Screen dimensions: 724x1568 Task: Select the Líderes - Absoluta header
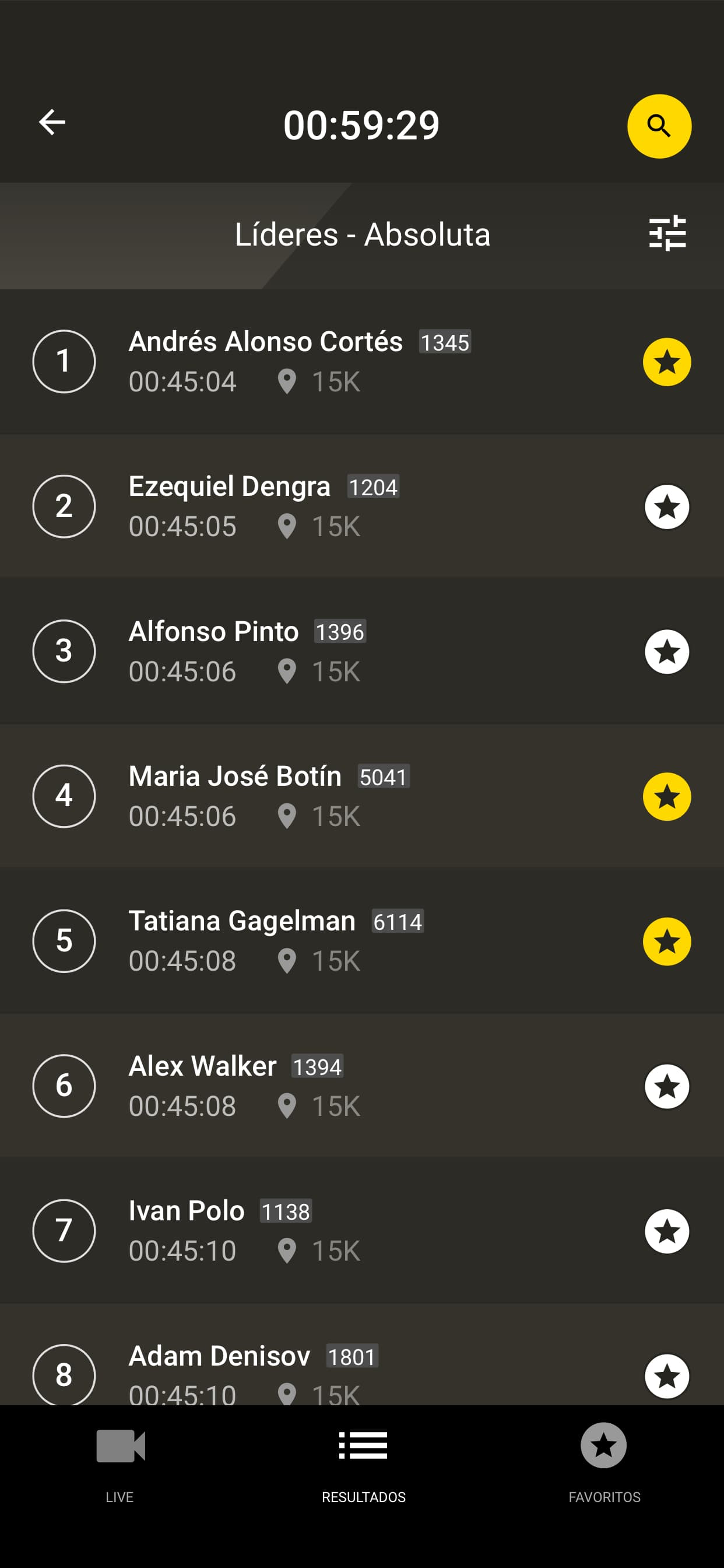point(363,235)
